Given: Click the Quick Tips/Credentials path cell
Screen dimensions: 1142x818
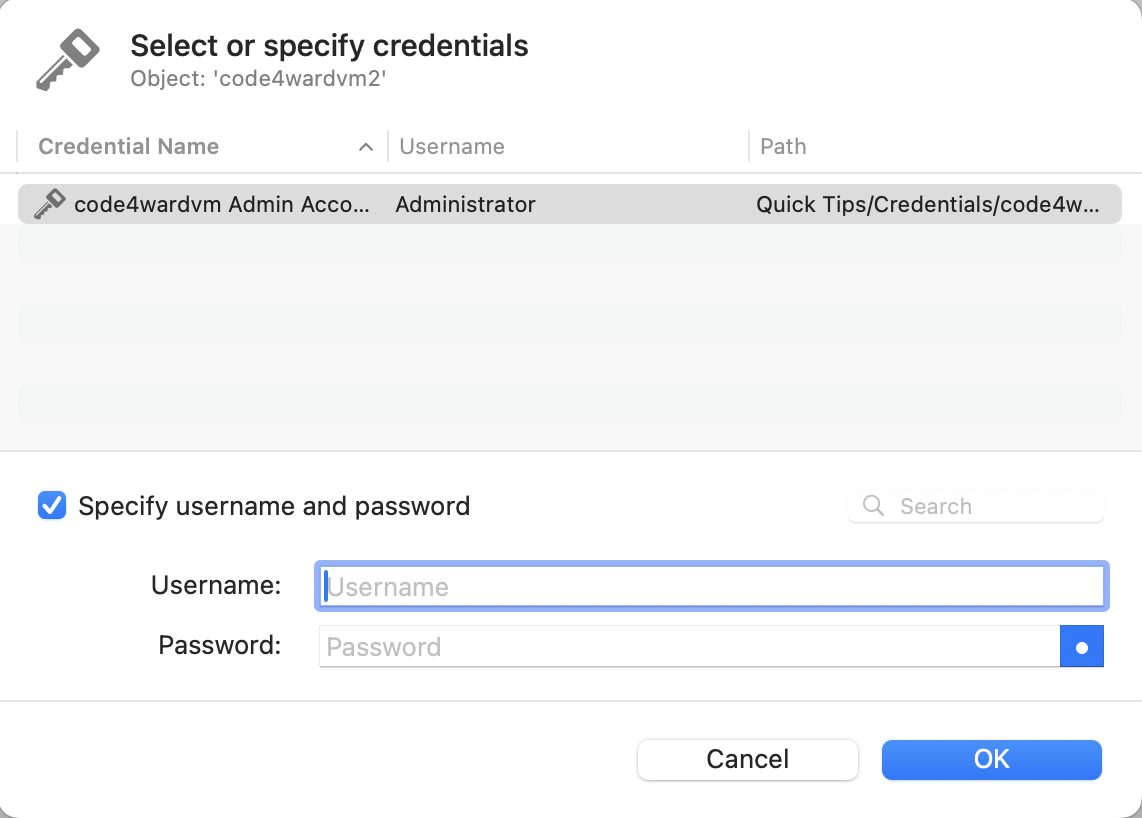Looking at the screenshot, I should (927, 205).
